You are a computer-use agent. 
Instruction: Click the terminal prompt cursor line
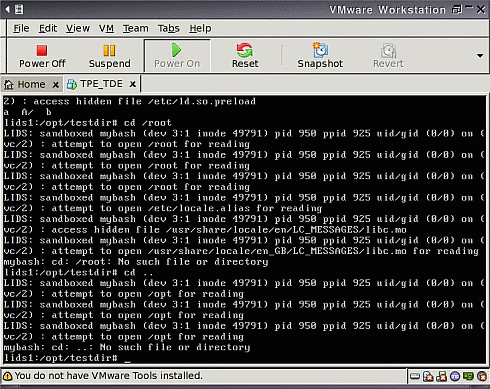67,358
